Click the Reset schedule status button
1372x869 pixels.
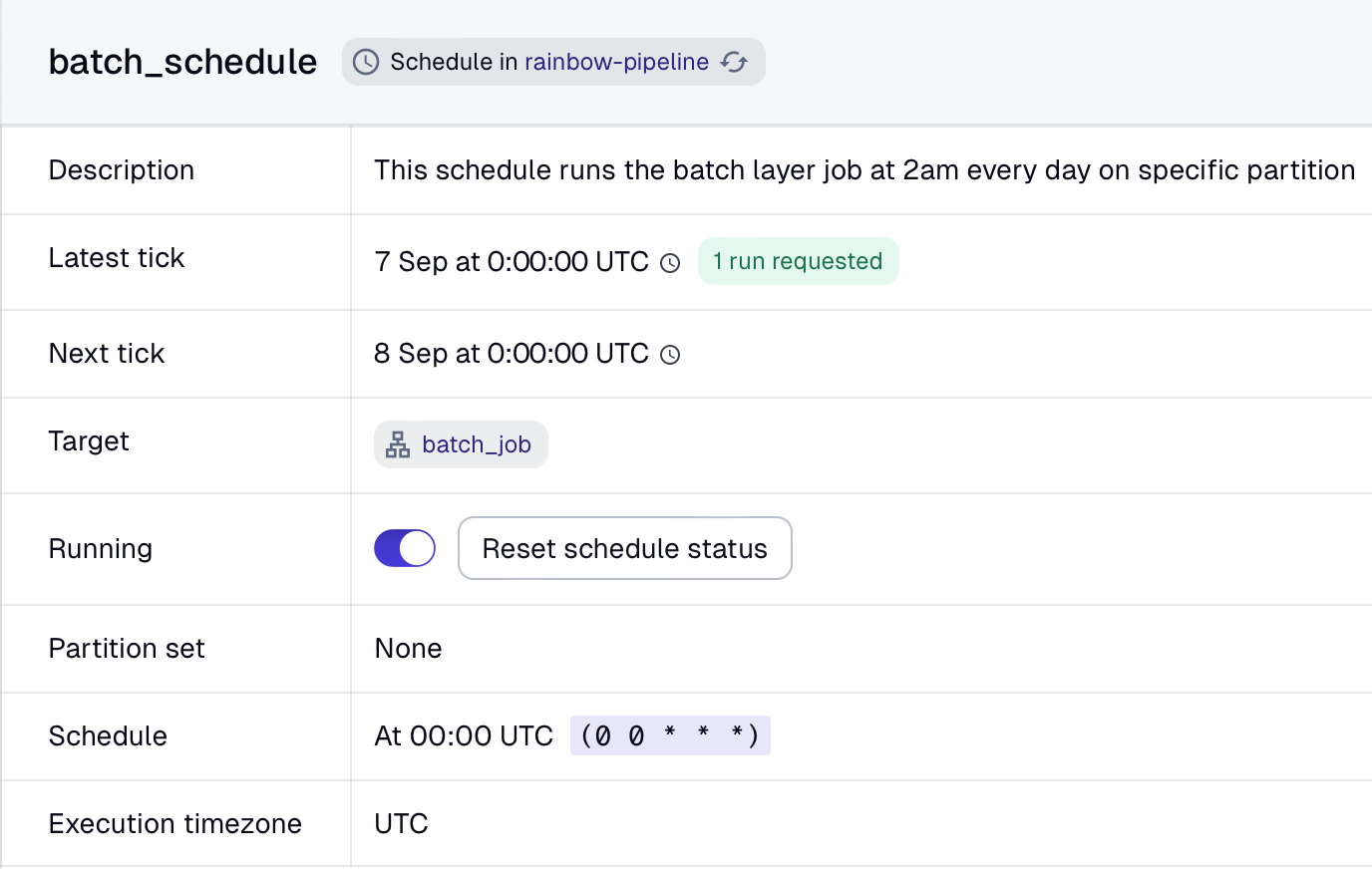[624, 548]
